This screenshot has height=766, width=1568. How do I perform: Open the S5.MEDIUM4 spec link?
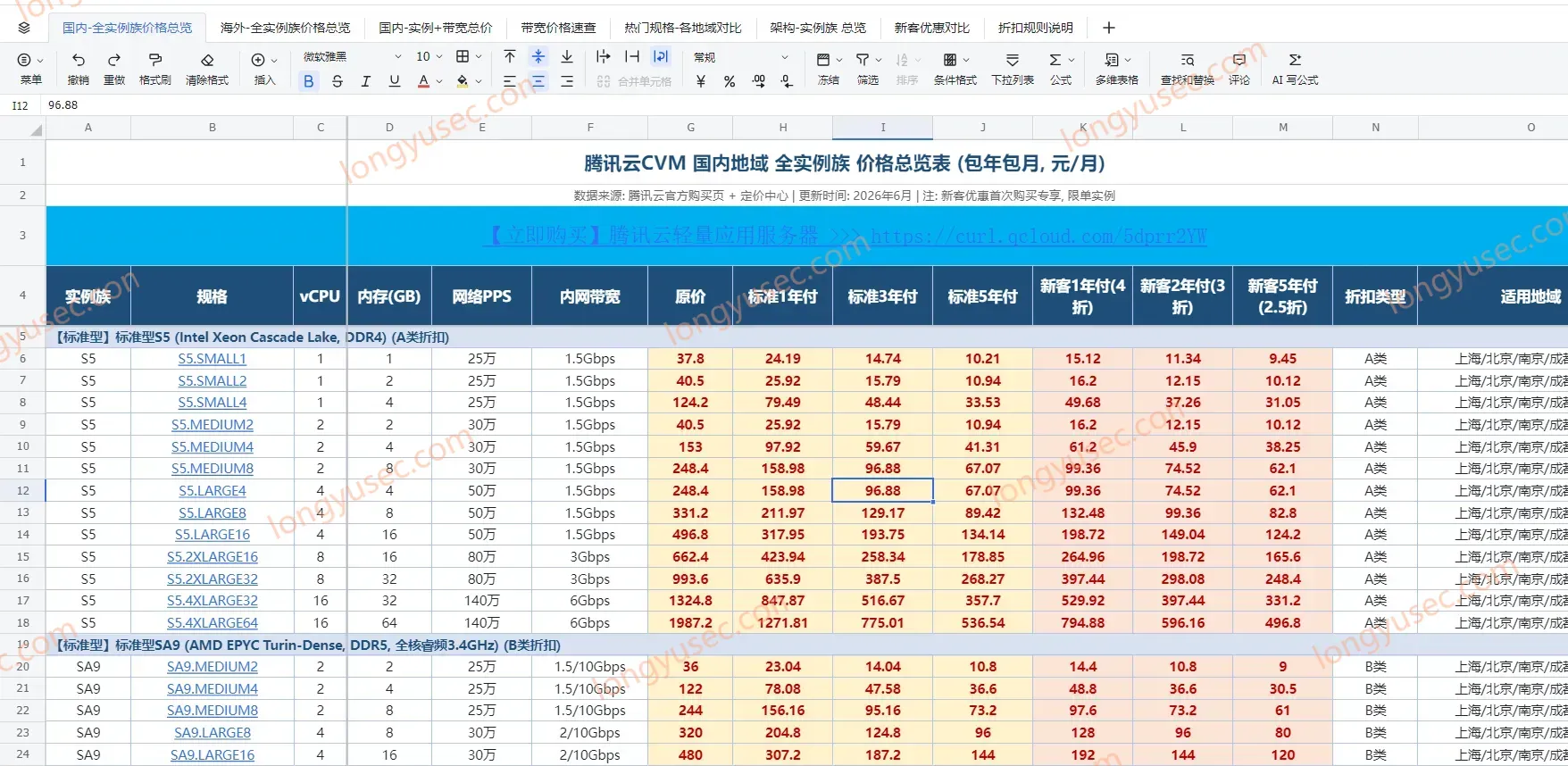tap(213, 446)
